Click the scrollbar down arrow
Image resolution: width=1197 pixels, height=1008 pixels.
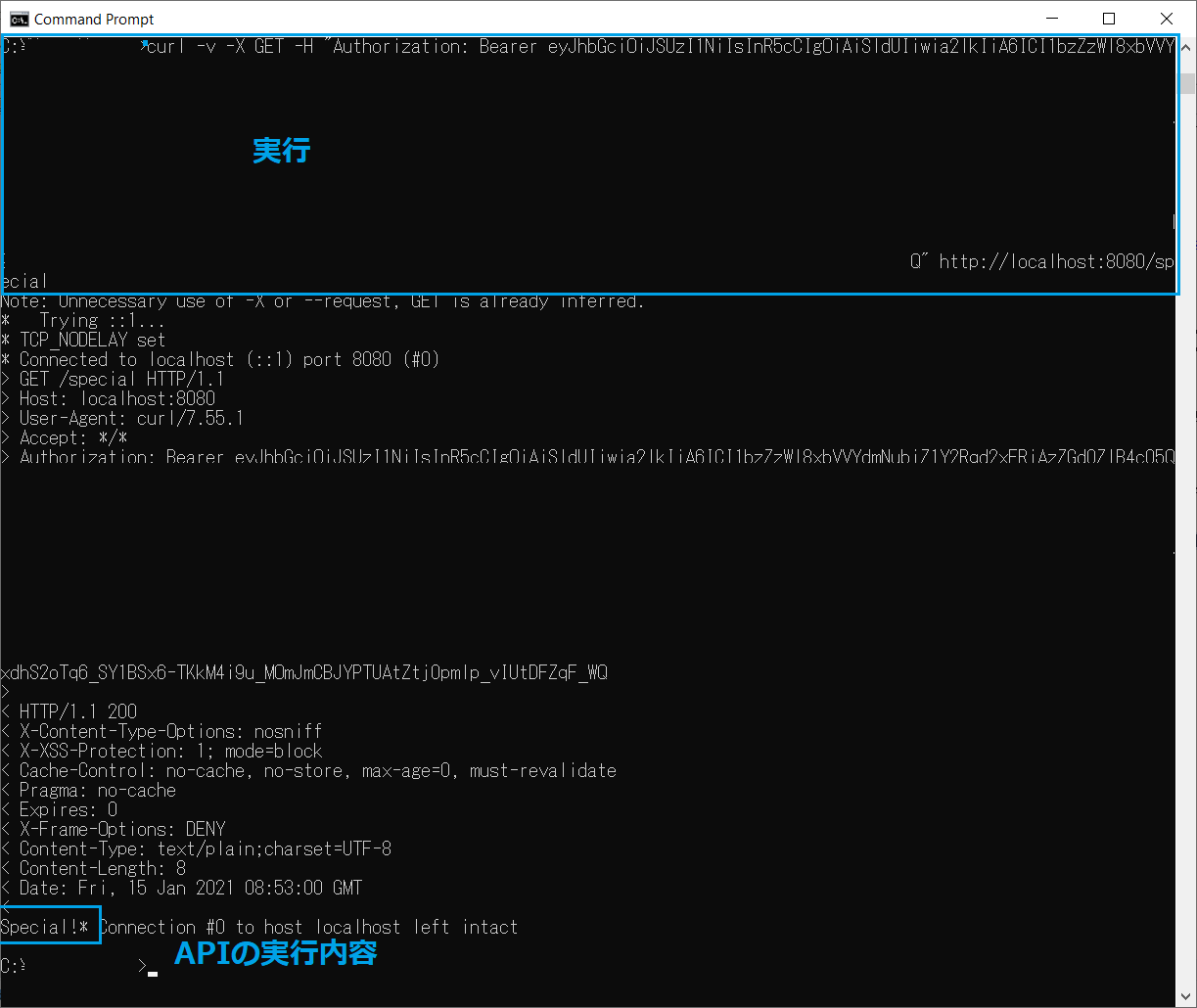point(1187,995)
